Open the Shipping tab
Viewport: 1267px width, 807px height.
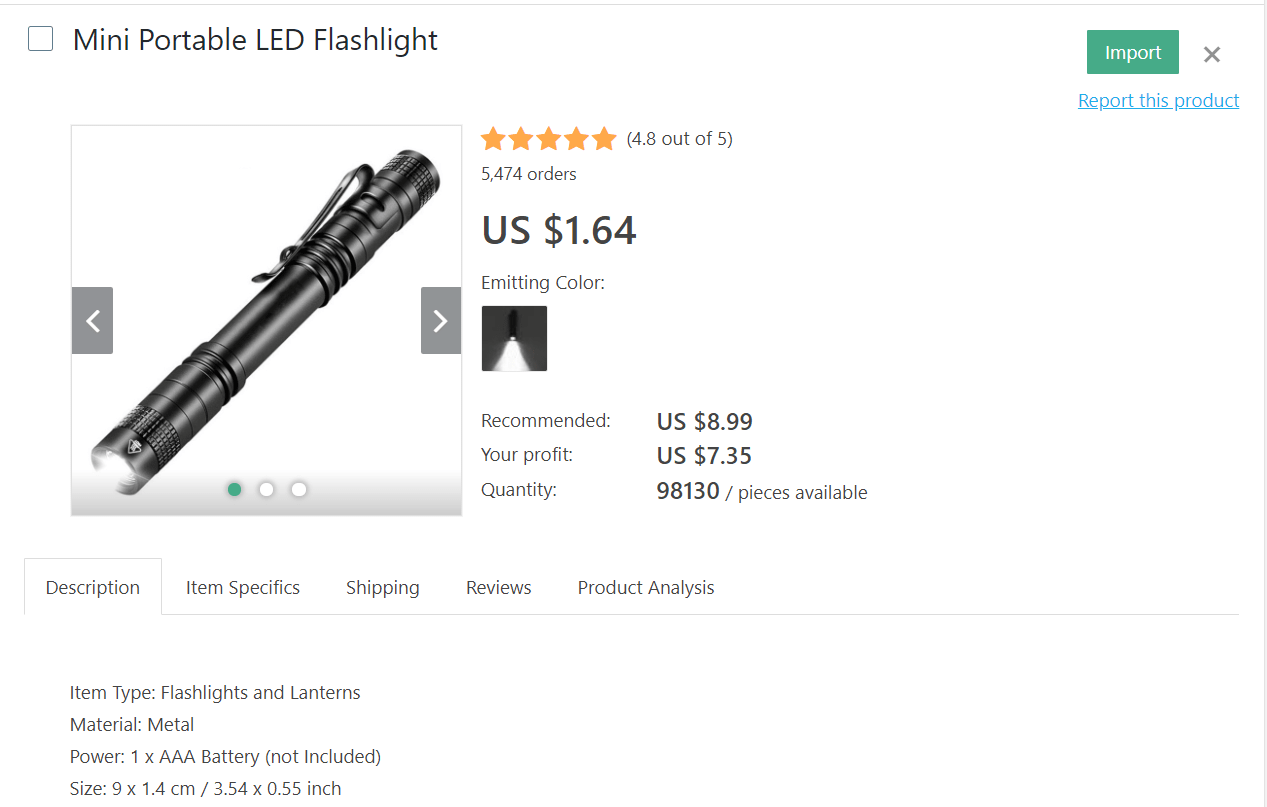[382, 587]
